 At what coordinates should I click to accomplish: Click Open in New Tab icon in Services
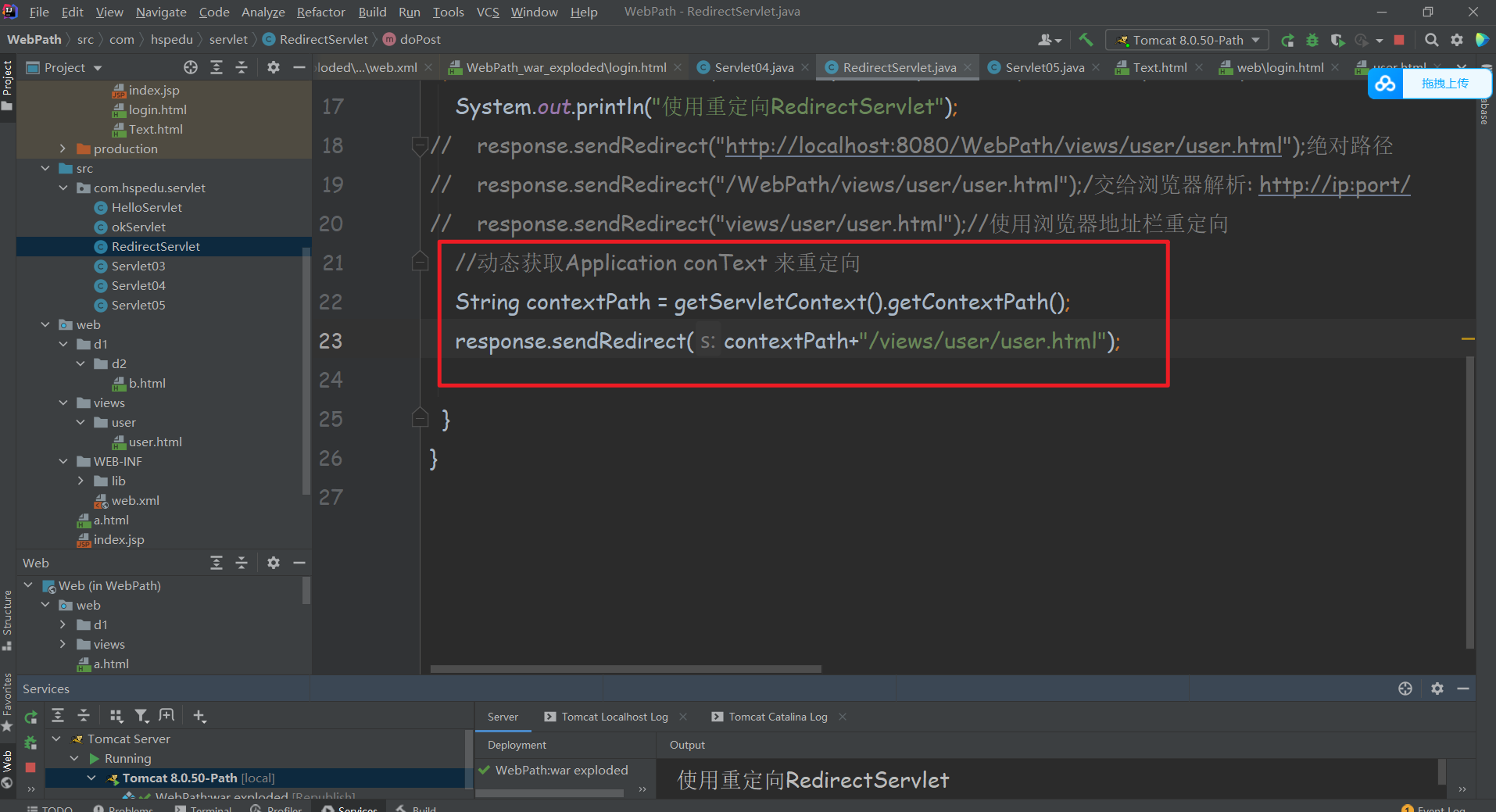click(x=166, y=716)
